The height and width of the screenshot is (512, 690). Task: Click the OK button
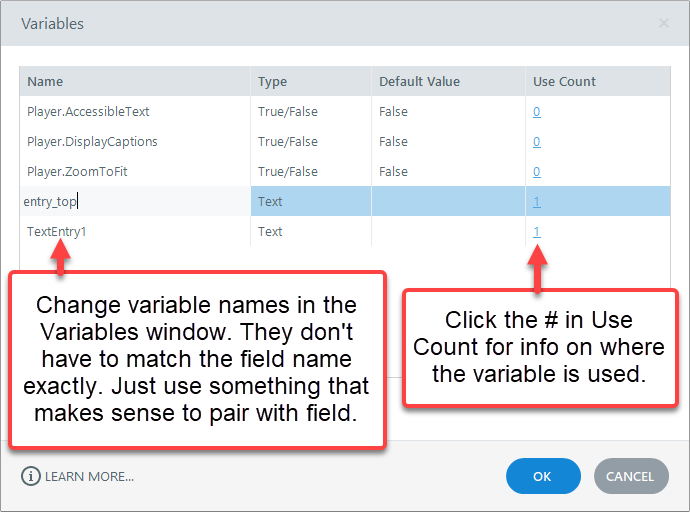point(543,476)
